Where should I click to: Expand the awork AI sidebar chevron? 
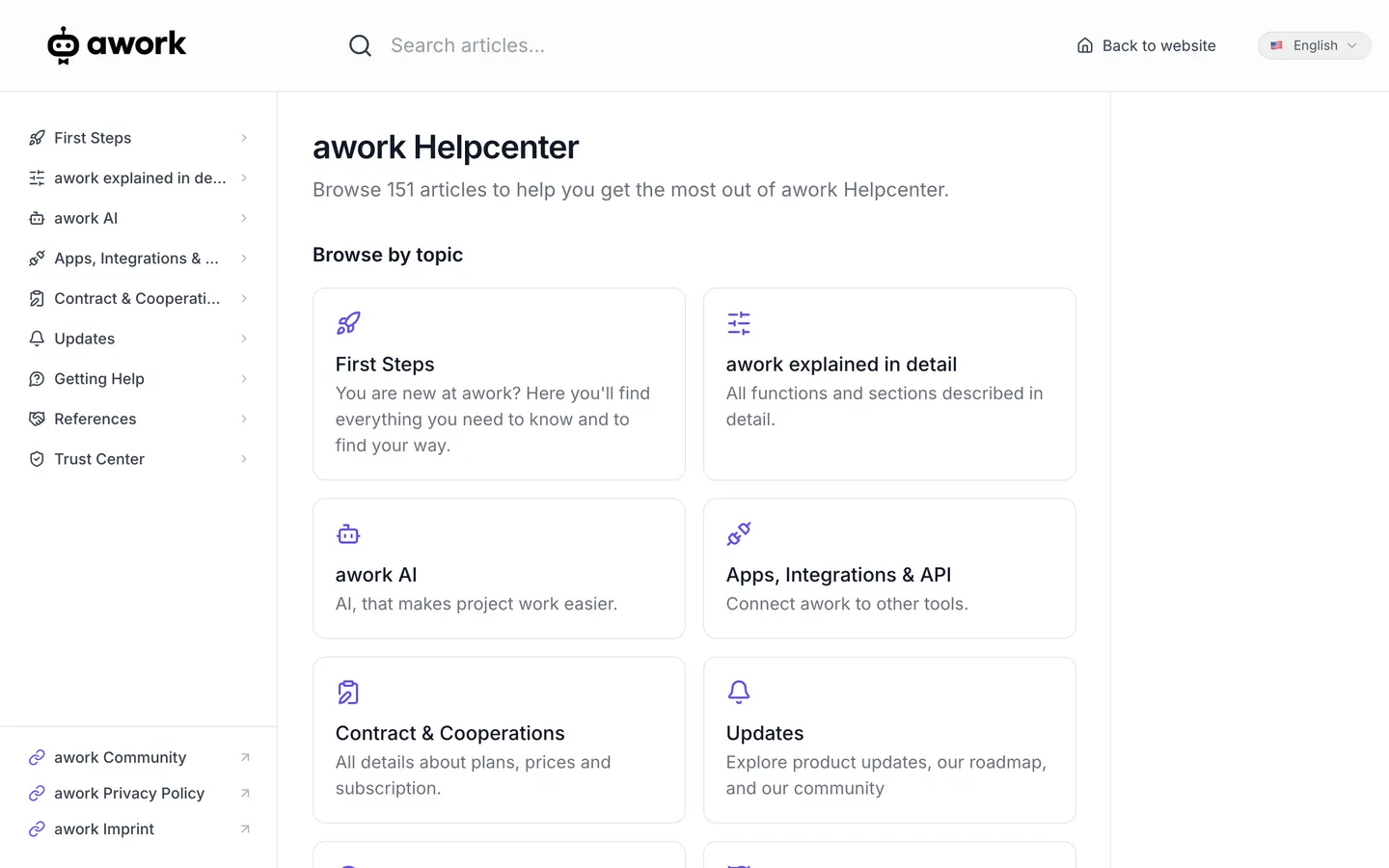click(x=244, y=218)
